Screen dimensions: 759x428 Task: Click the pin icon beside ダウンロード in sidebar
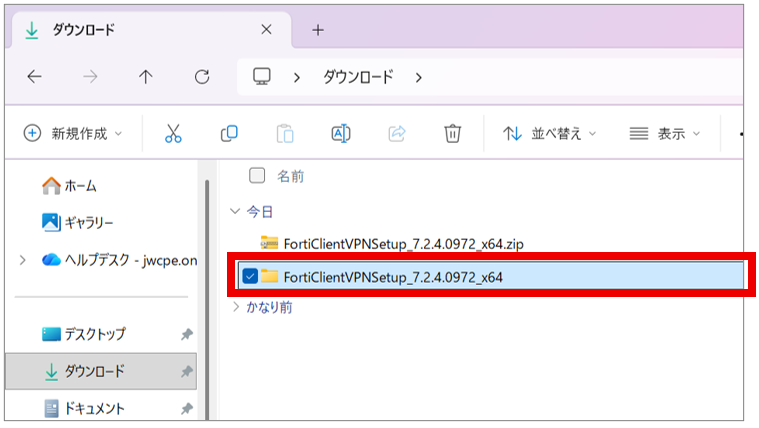tap(187, 371)
